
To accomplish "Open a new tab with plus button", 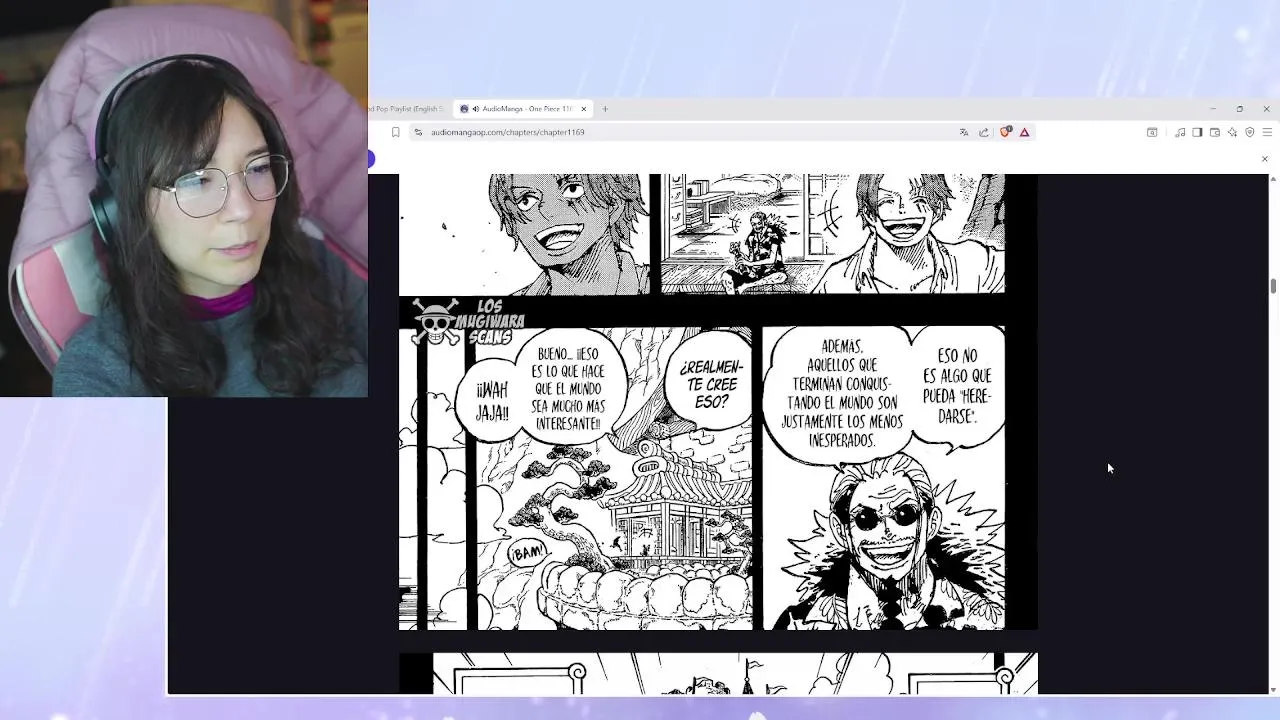I will (x=605, y=109).
